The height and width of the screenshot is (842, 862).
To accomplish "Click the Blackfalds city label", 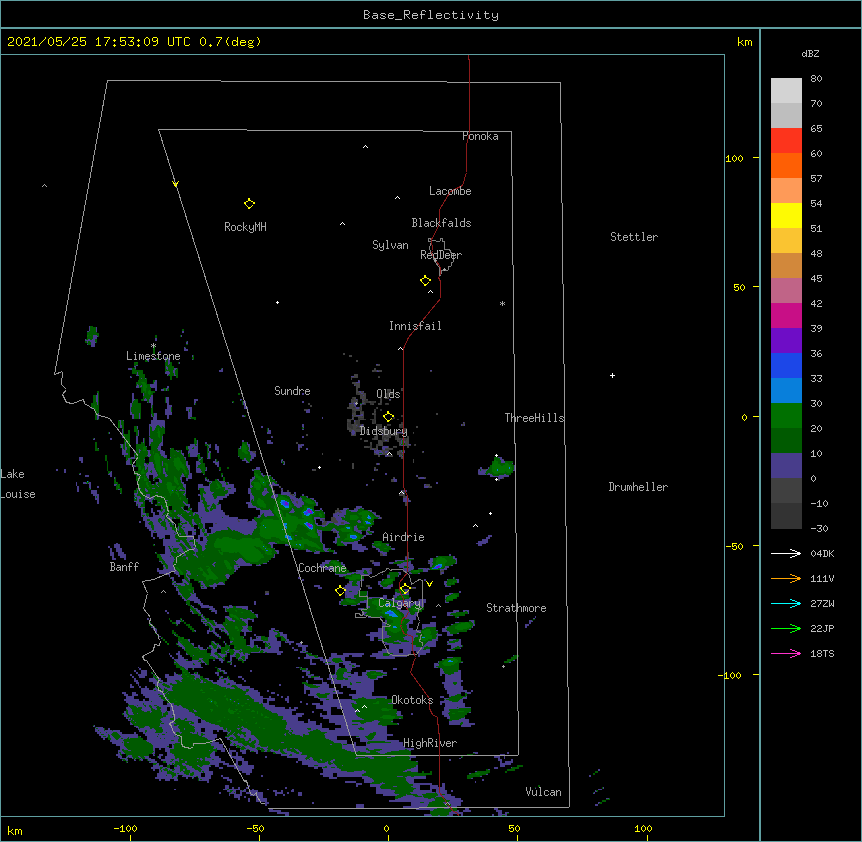I will [x=441, y=223].
